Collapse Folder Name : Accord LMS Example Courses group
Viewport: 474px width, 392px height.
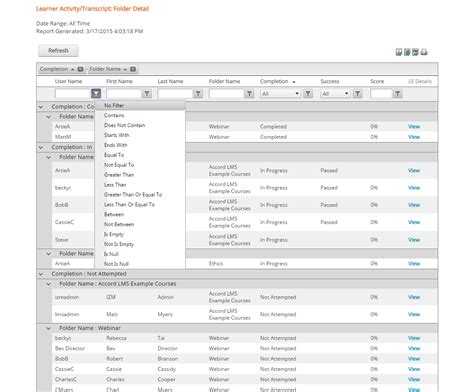[49, 284]
